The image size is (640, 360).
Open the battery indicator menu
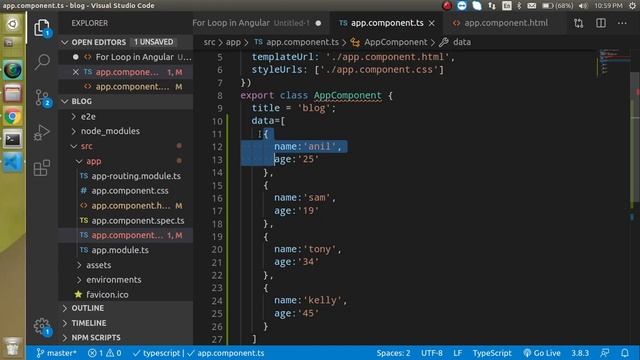[557, 6]
